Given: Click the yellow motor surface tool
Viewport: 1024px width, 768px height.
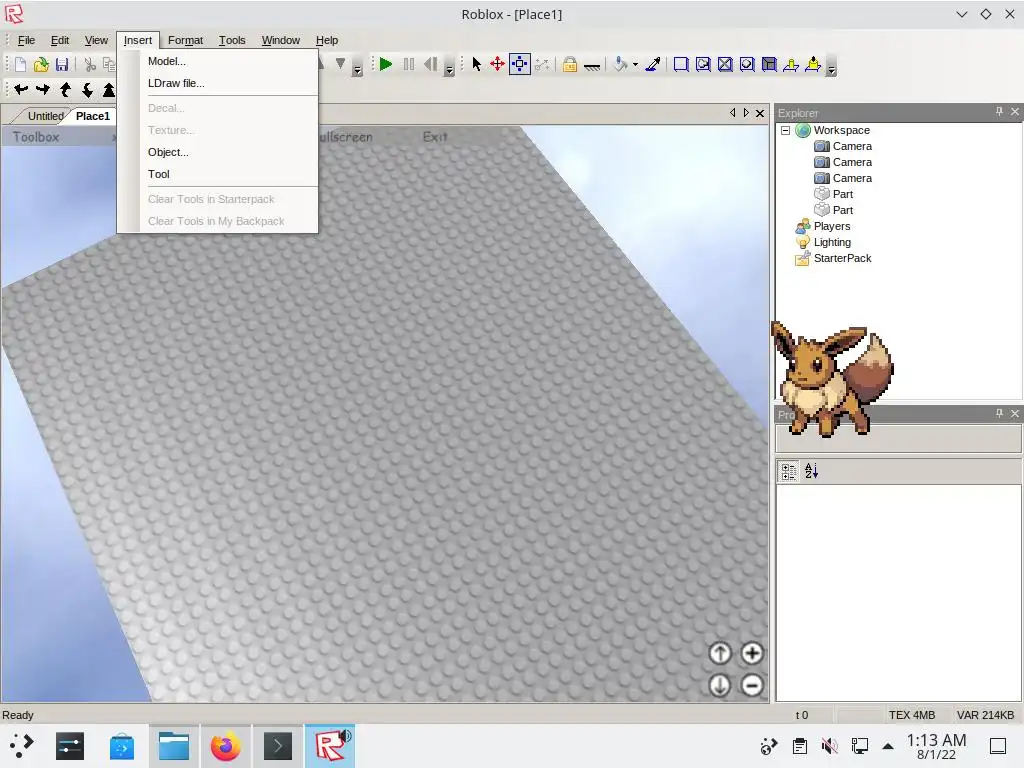Looking at the screenshot, I should tap(813, 64).
